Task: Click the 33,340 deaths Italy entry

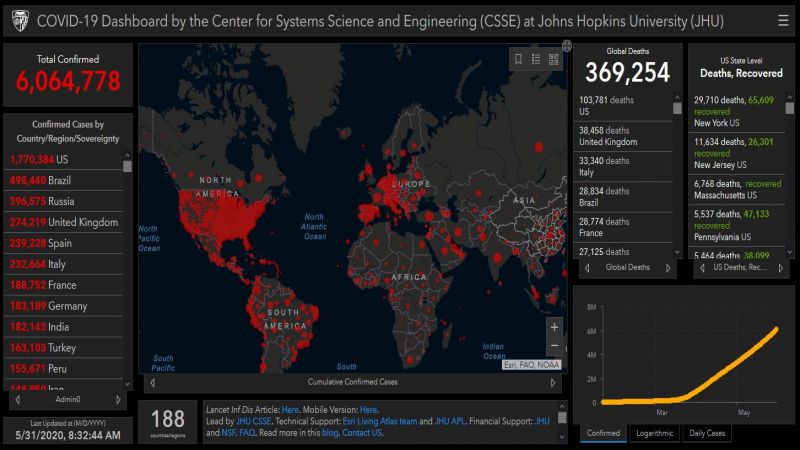Action: pyautogui.click(x=623, y=167)
